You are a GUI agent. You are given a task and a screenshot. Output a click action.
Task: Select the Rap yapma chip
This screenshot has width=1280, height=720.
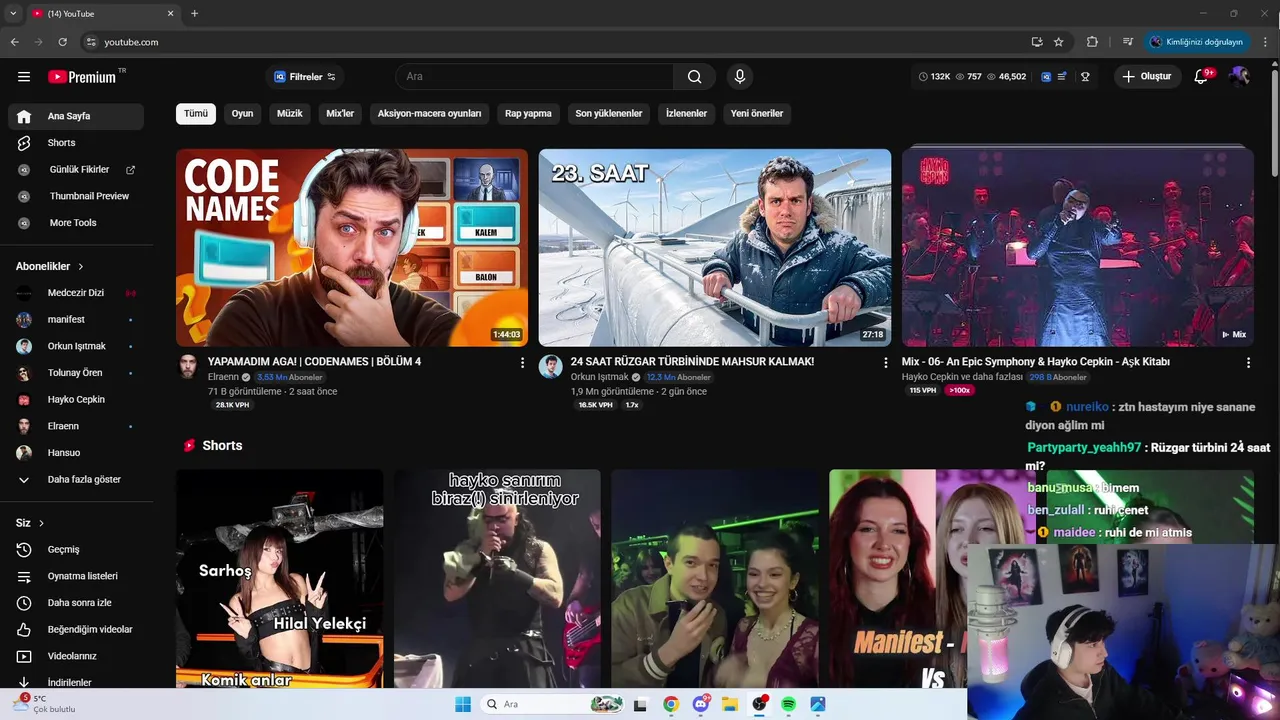(528, 114)
